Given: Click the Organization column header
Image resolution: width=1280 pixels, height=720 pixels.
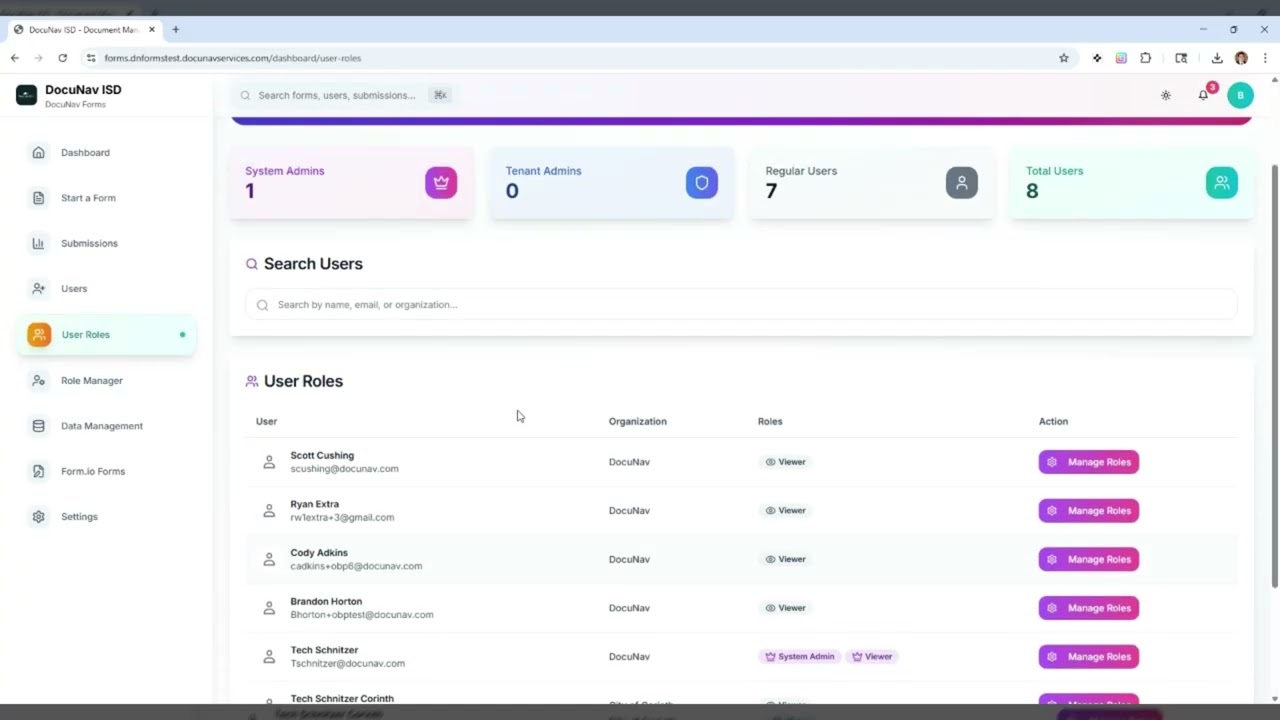Looking at the screenshot, I should [637, 421].
